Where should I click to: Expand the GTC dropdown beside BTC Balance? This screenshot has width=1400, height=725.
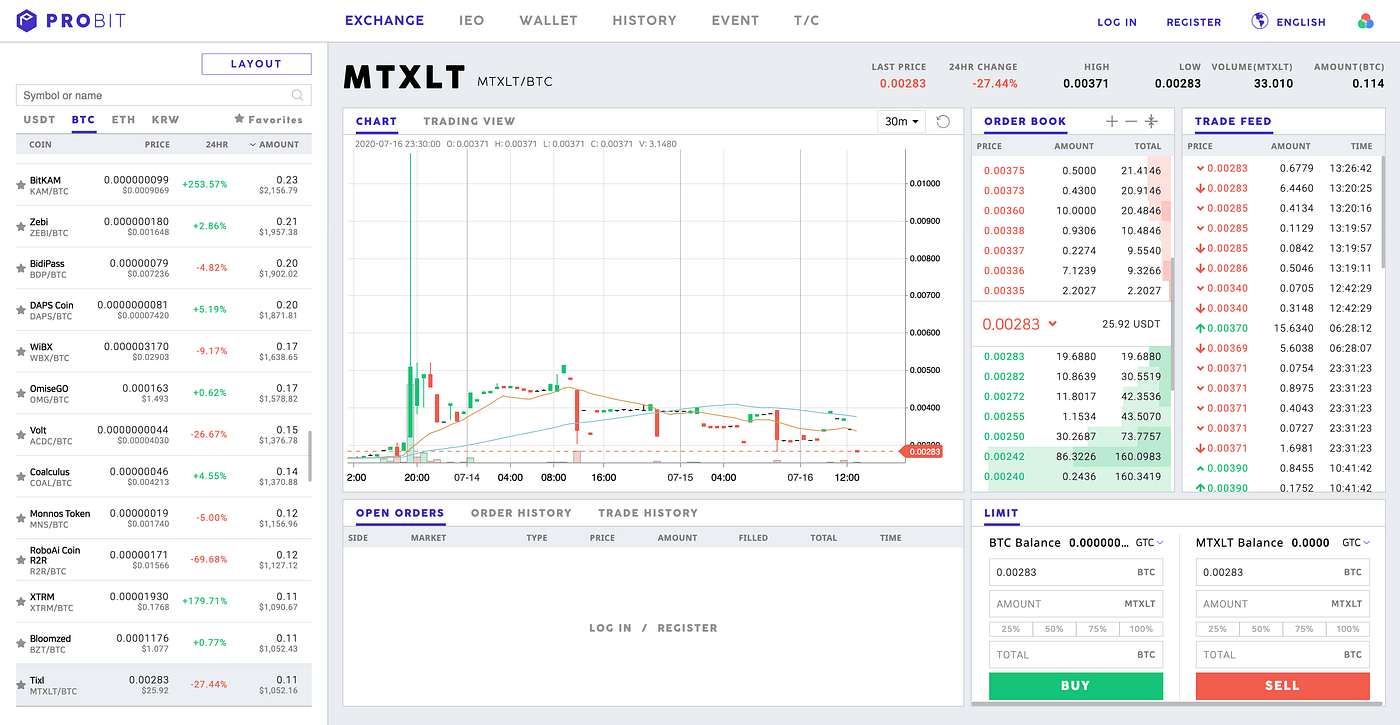pyautogui.click(x=1150, y=543)
